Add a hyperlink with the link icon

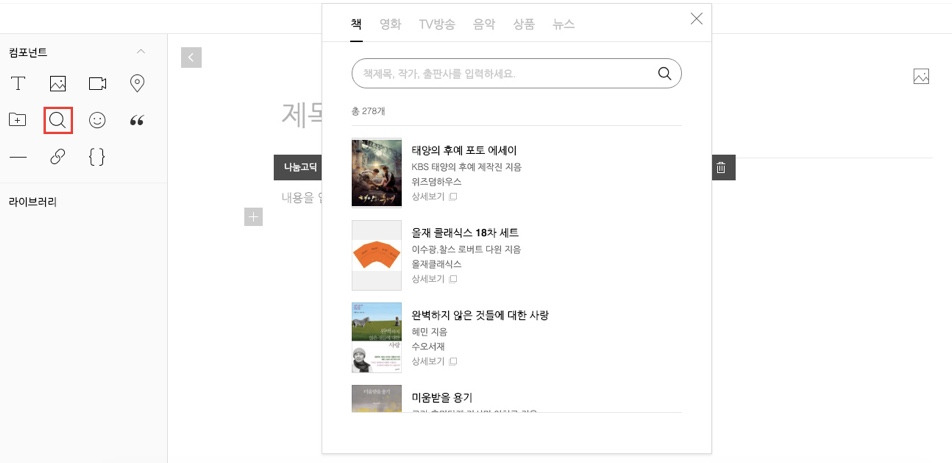point(58,157)
